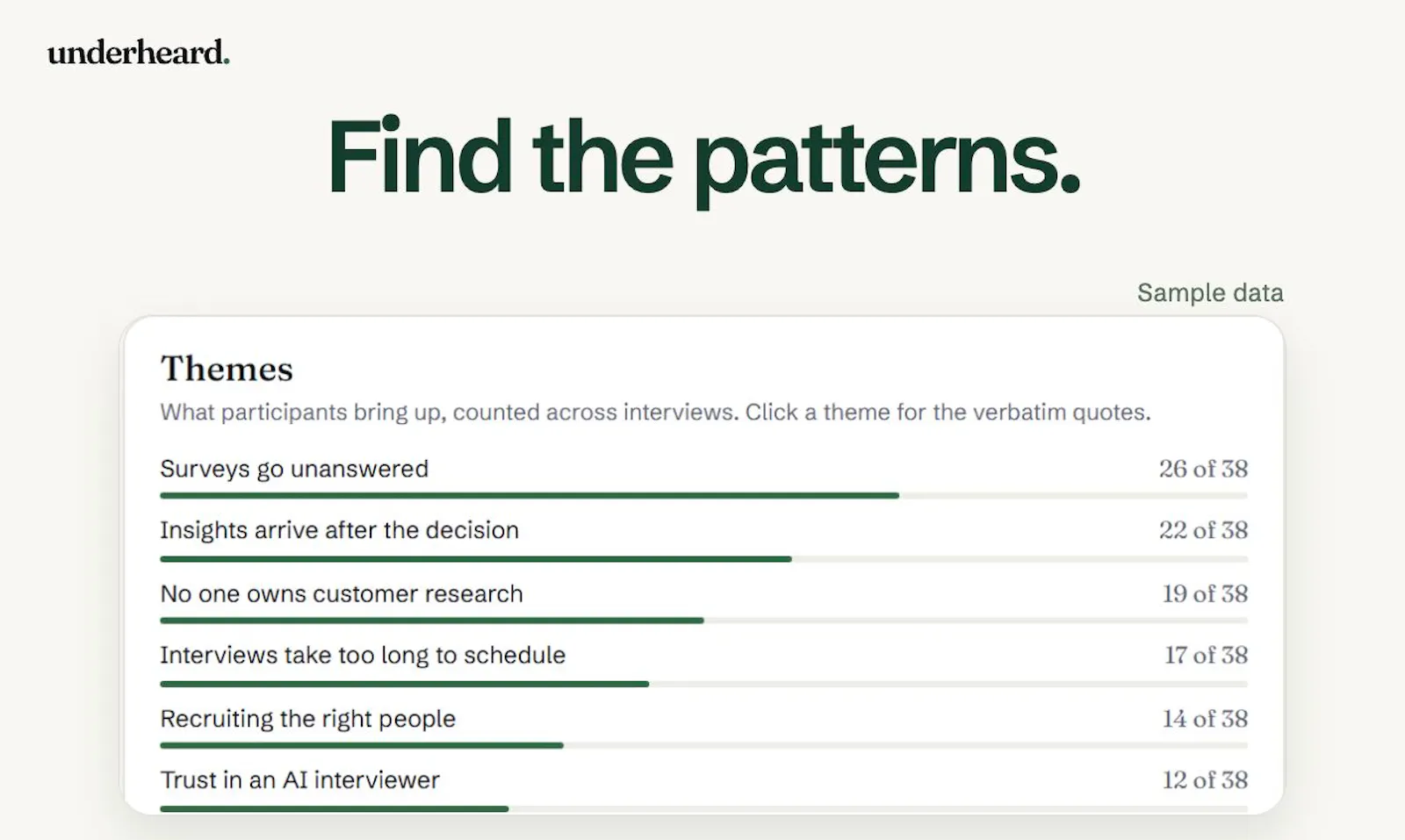The height and width of the screenshot is (840, 1405).
Task: Click the 22 of 38 count
Action: coord(1203,530)
